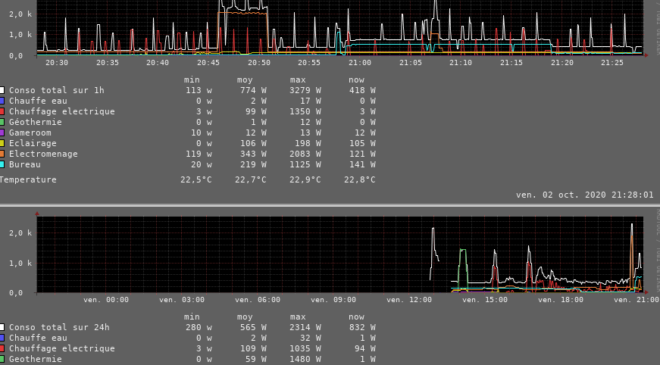Click the Gameroom min value '10 w'
Screen dimensions: 660x365
[x=201, y=133]
